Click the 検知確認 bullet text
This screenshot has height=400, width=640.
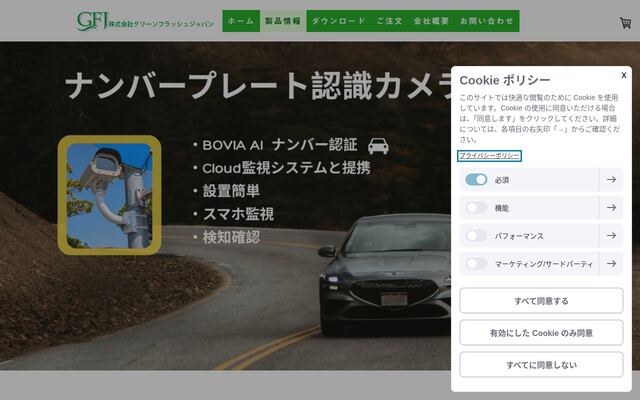[231, 237]
